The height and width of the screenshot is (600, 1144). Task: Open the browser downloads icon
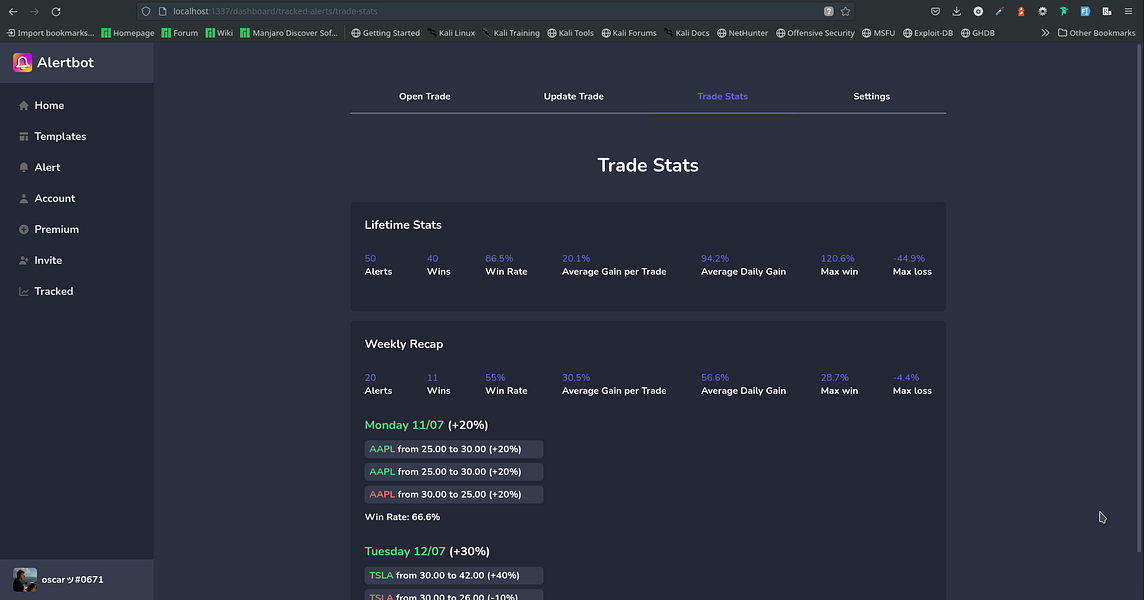pos(956,12)
